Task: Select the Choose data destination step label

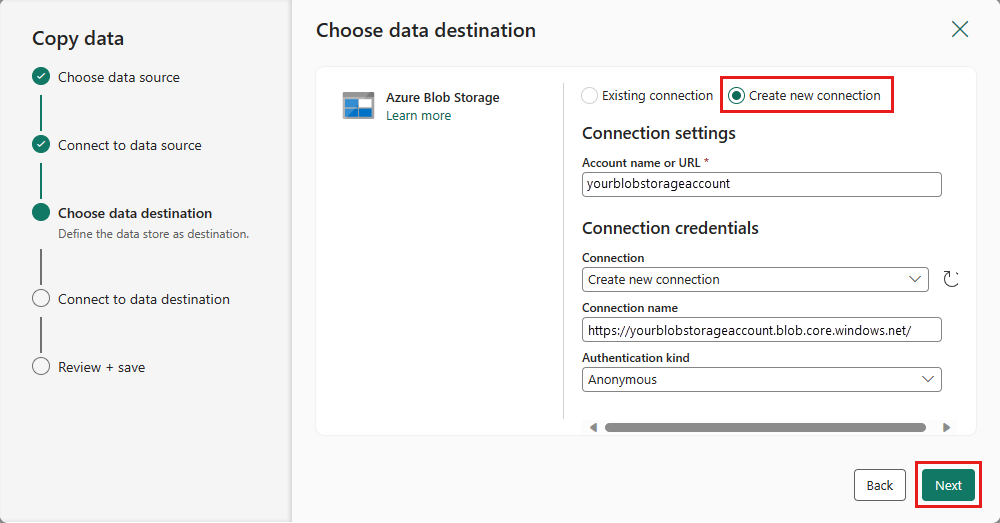Action: pos(135,213)
